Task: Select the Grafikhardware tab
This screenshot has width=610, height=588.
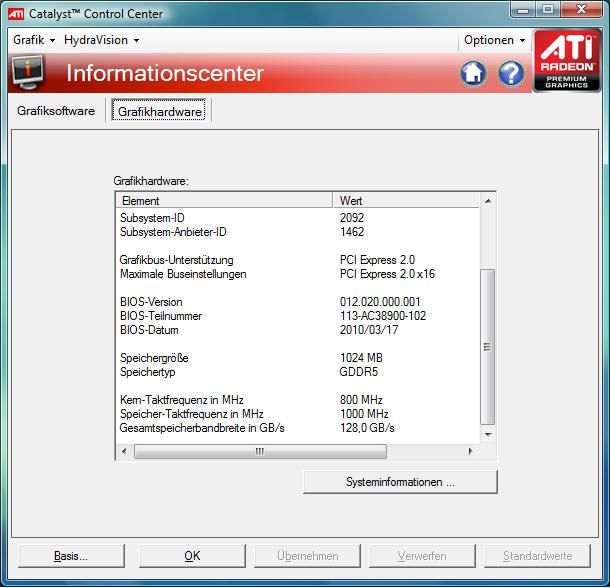Action: point(159,111)
